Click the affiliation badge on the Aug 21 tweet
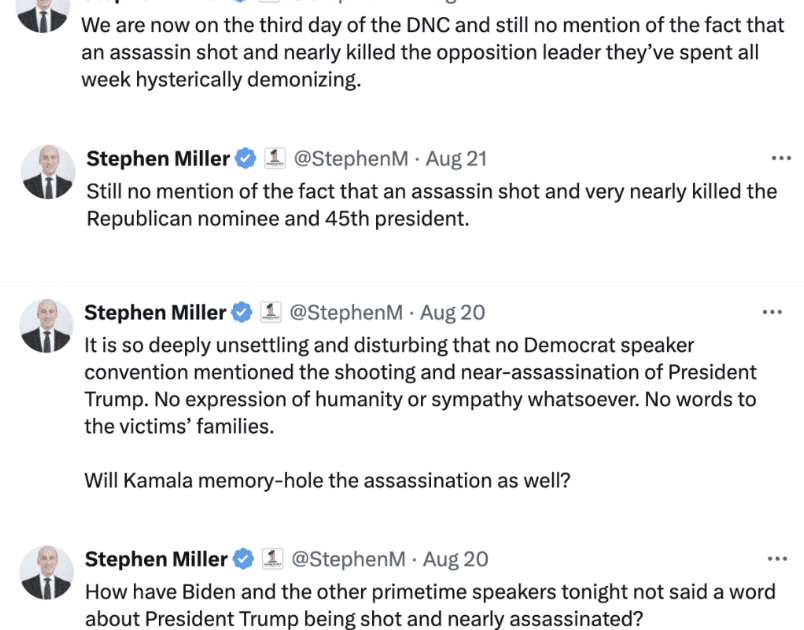 coord(275,159)
